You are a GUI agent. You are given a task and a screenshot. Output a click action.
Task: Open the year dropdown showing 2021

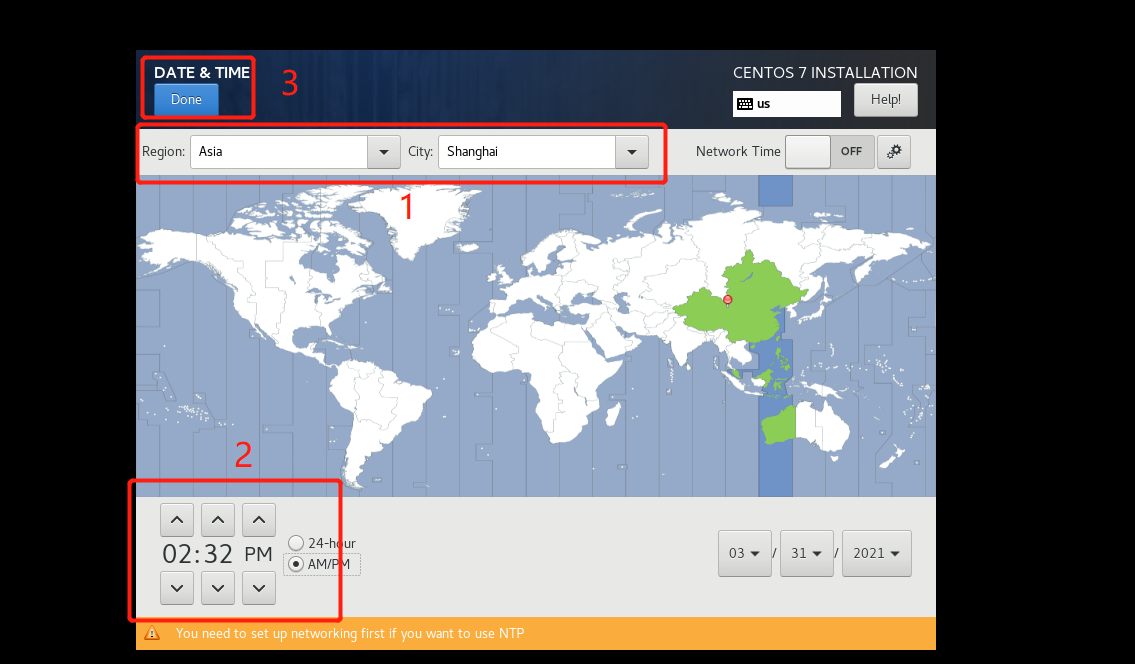tap(876, 553)
